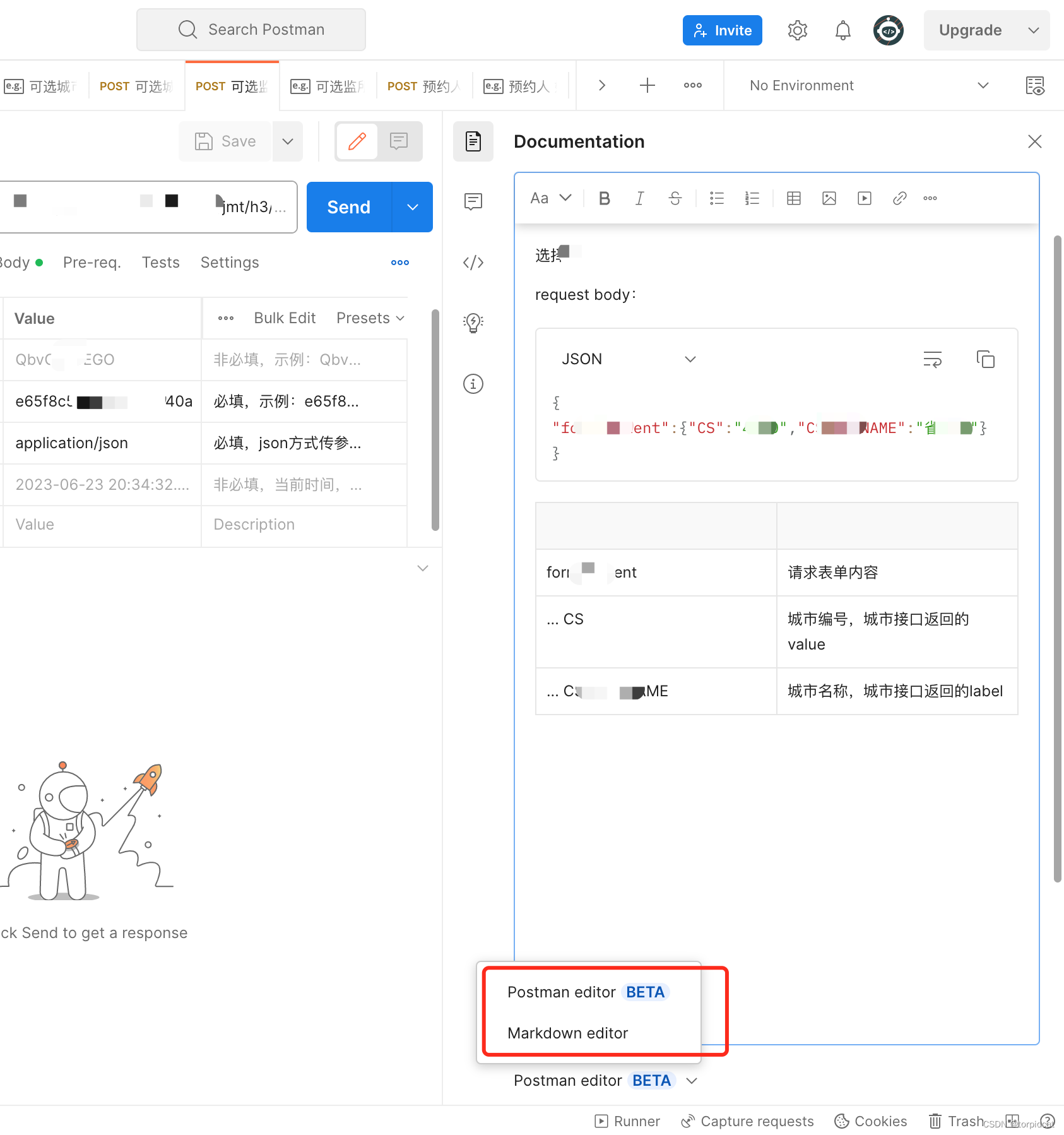
Task: Toggle strikethrough formatting
Action: (x=675, y=198)
